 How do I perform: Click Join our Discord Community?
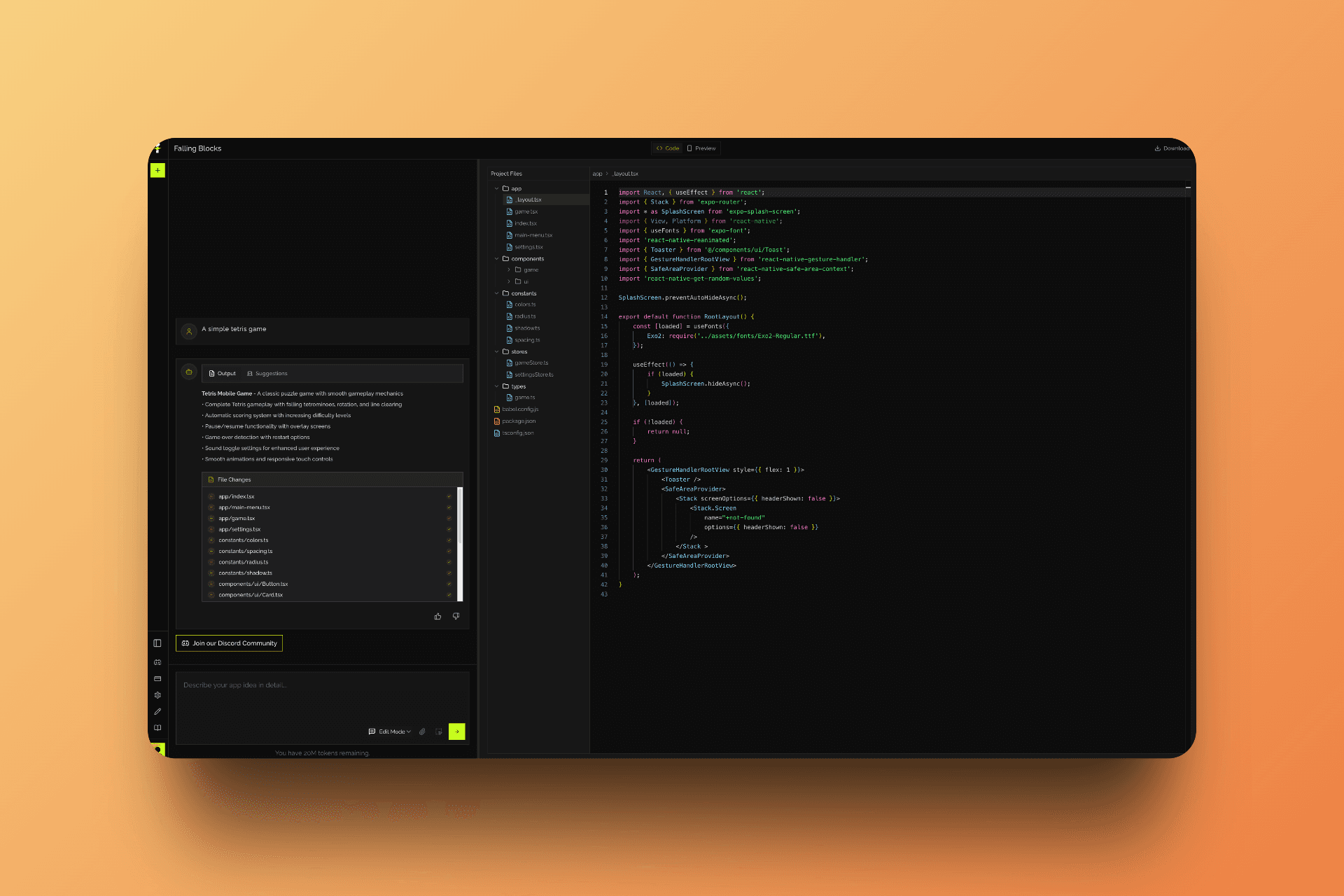tap(229, 643)
